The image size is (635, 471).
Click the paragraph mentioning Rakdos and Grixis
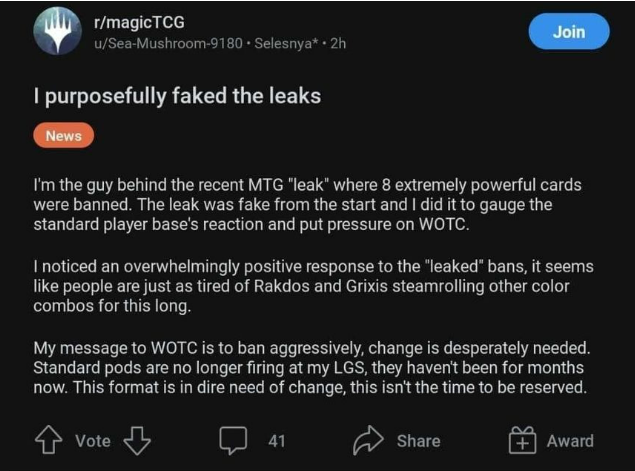(313, 286)
